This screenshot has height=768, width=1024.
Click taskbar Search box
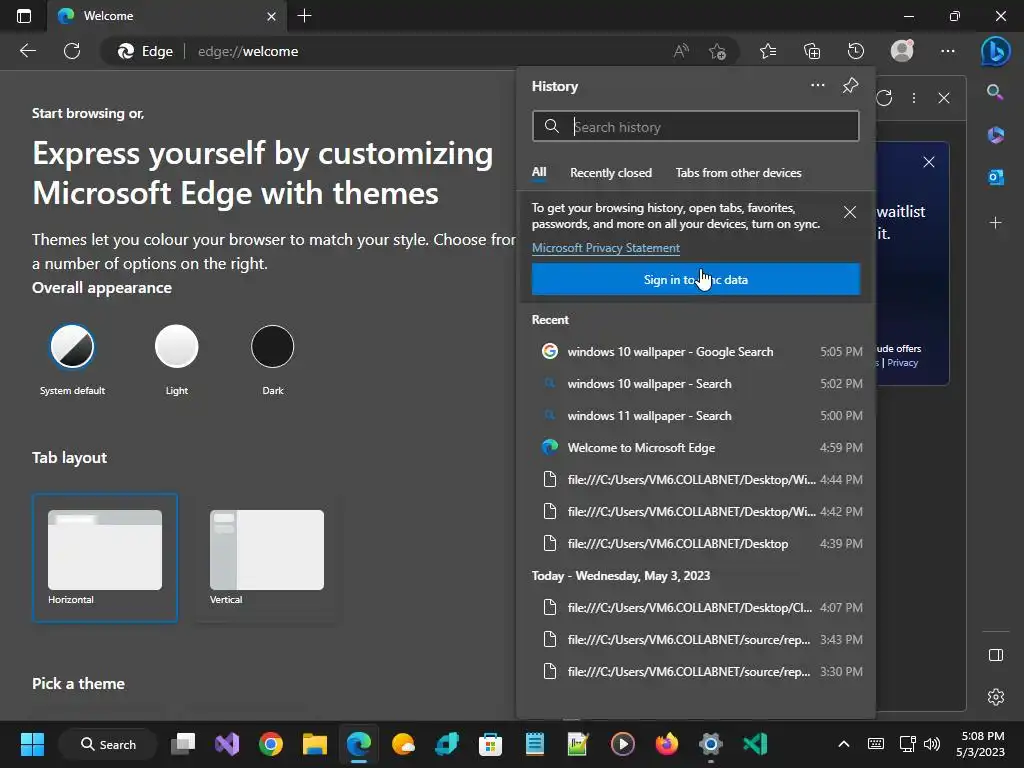[108, 744]
